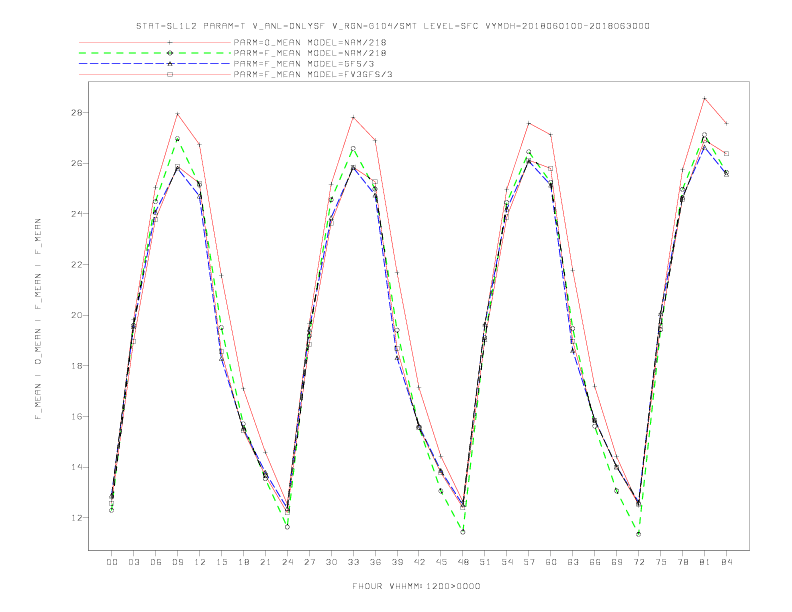Click y-axis tick value 22

click(x=76, y=265)
